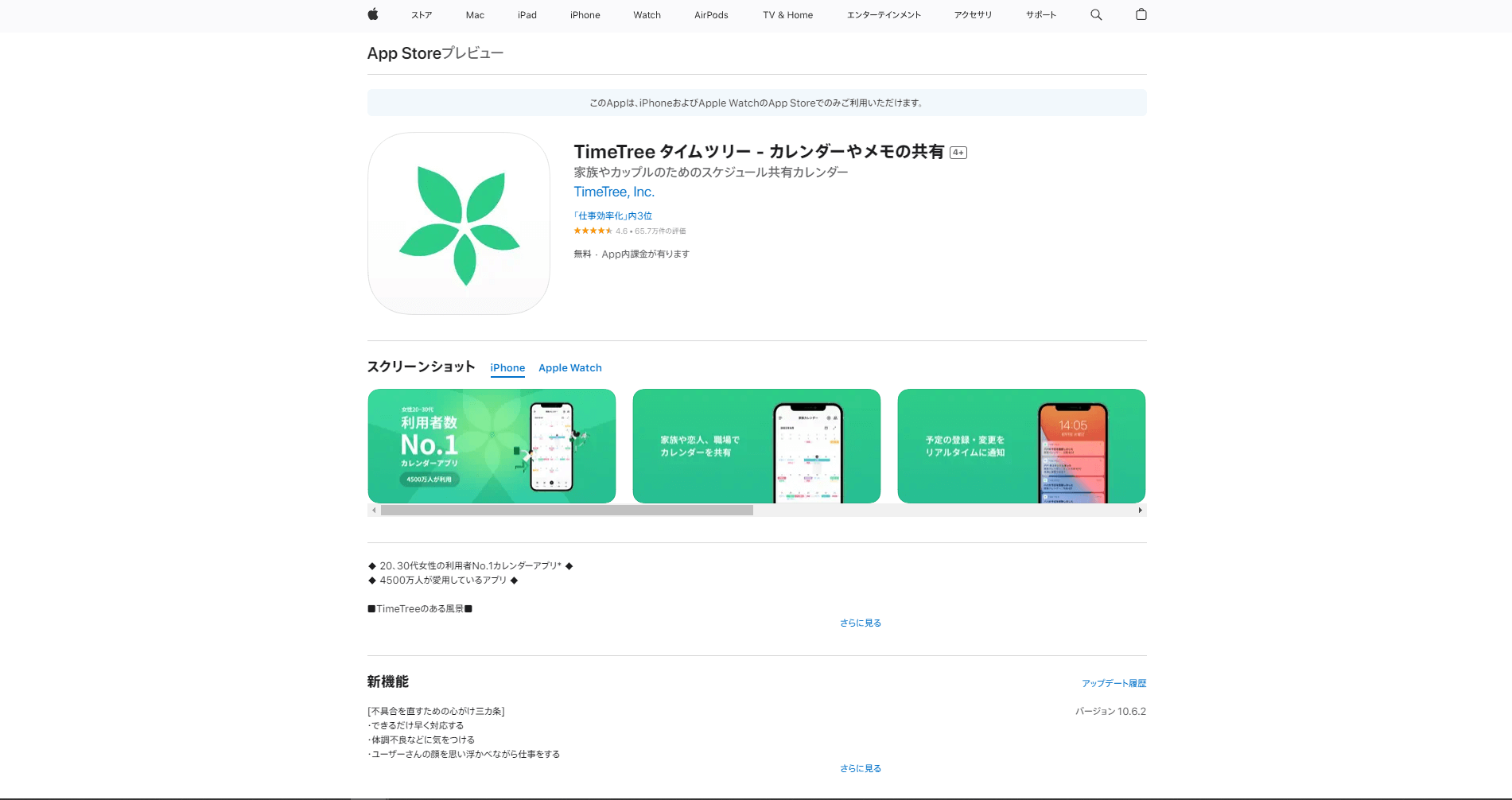Click the App Store プレビュー heading
This screenshot has height=800, width=1512.
click(435, 53)
